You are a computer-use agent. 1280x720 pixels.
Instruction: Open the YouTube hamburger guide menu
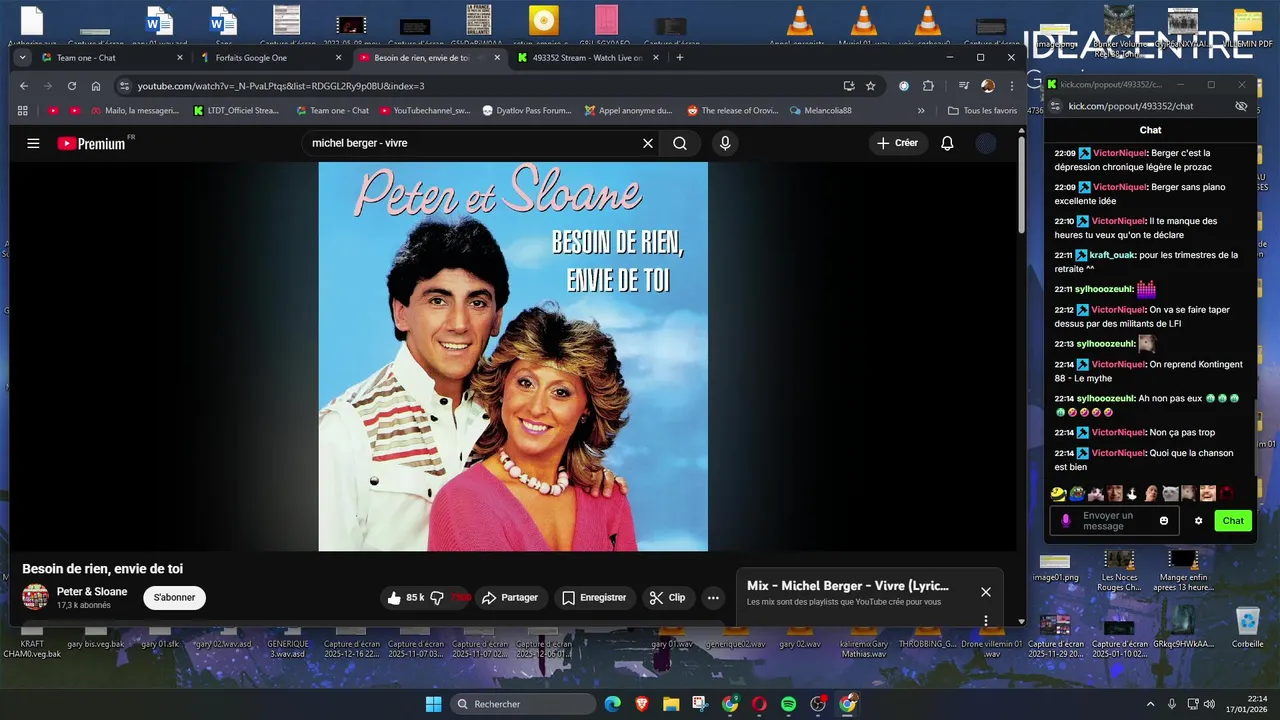click(x=33, y=143)
